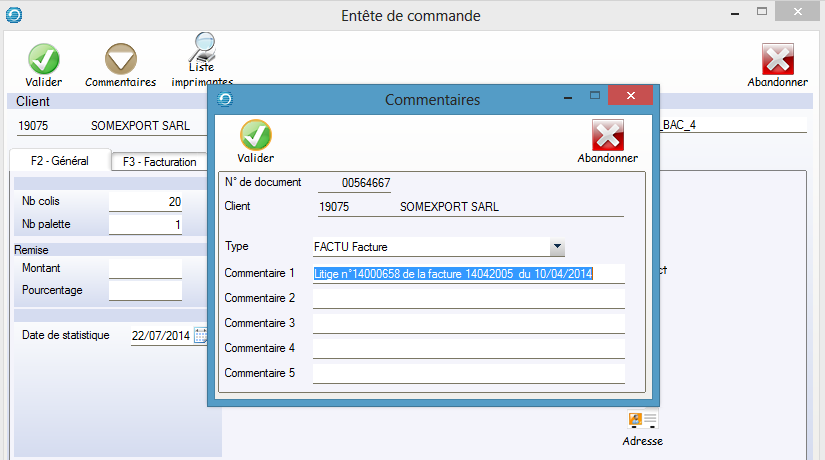Click the Pourcentage input field

[145, 290]
